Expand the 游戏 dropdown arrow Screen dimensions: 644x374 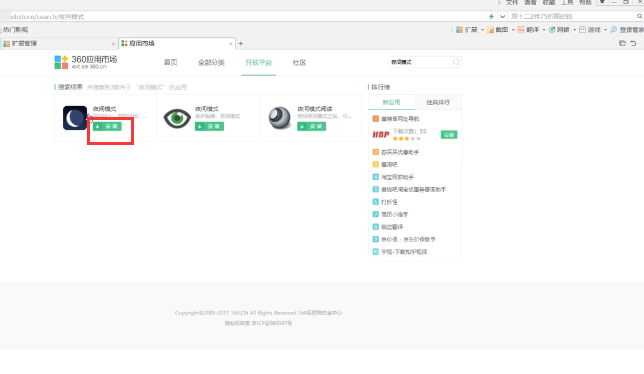click(x=605, y=30)
